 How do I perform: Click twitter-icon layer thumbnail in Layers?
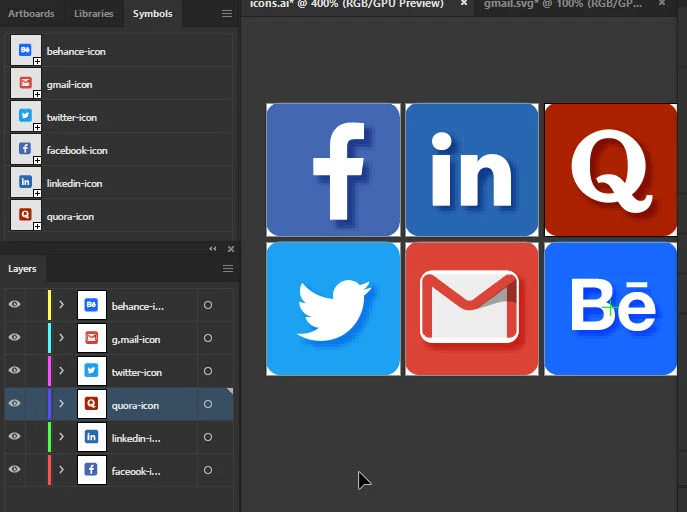[92, 371]
